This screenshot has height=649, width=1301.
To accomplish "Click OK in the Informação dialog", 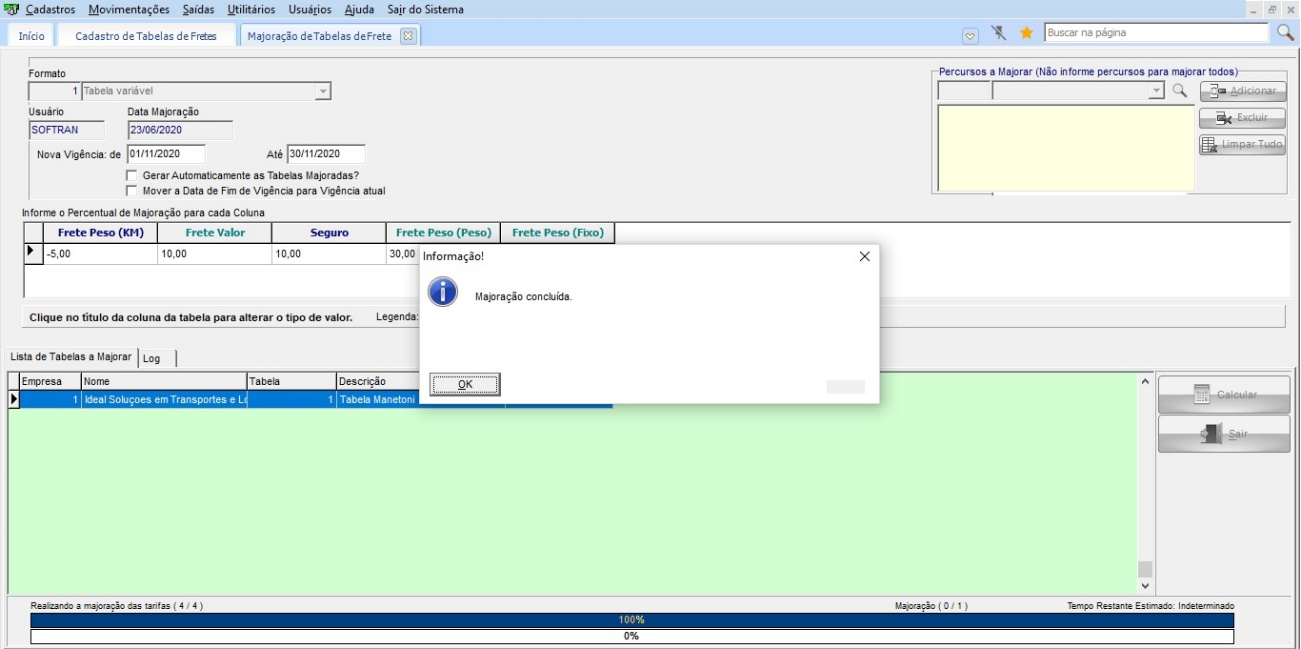I will click(465, 384).
